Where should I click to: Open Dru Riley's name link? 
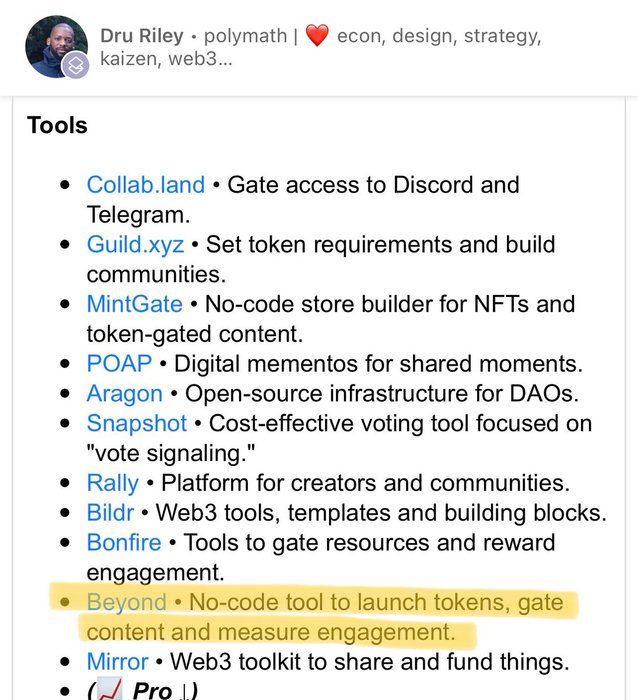142,36
